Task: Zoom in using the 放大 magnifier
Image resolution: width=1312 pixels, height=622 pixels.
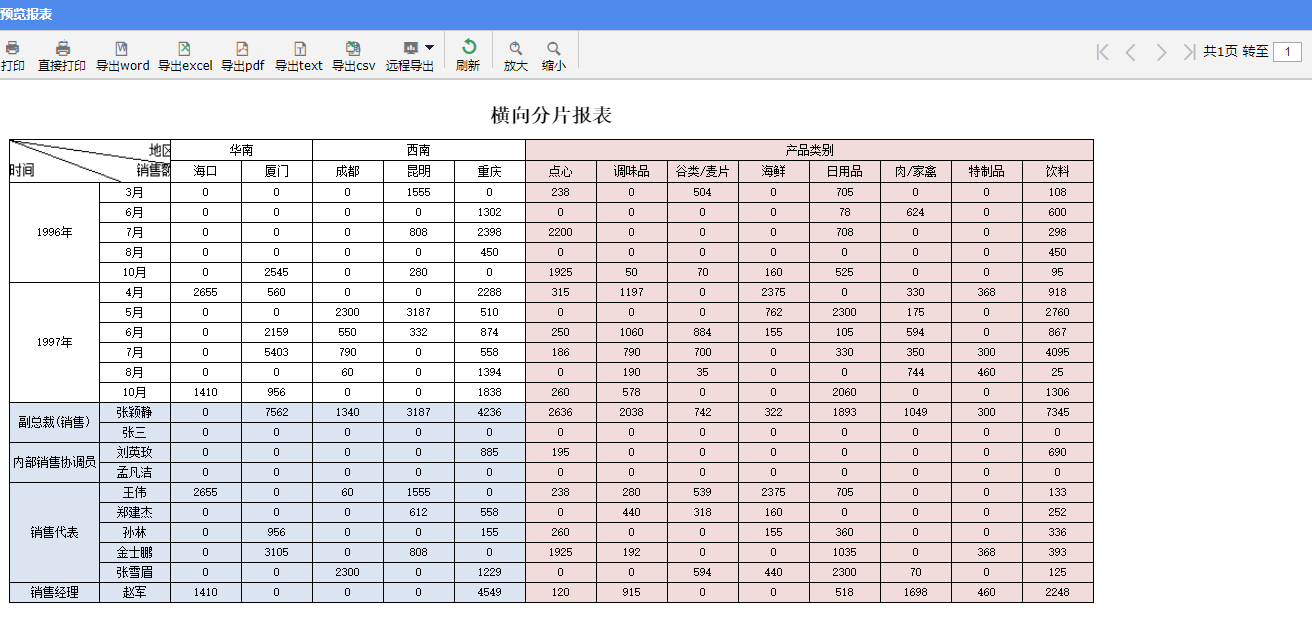Action: 516,49
